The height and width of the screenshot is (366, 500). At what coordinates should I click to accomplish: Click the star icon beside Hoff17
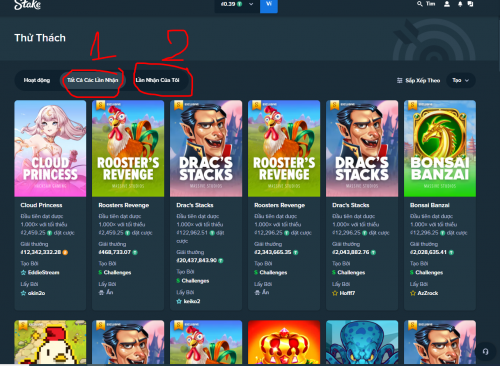pyautogui.click(x=335, y=293)
